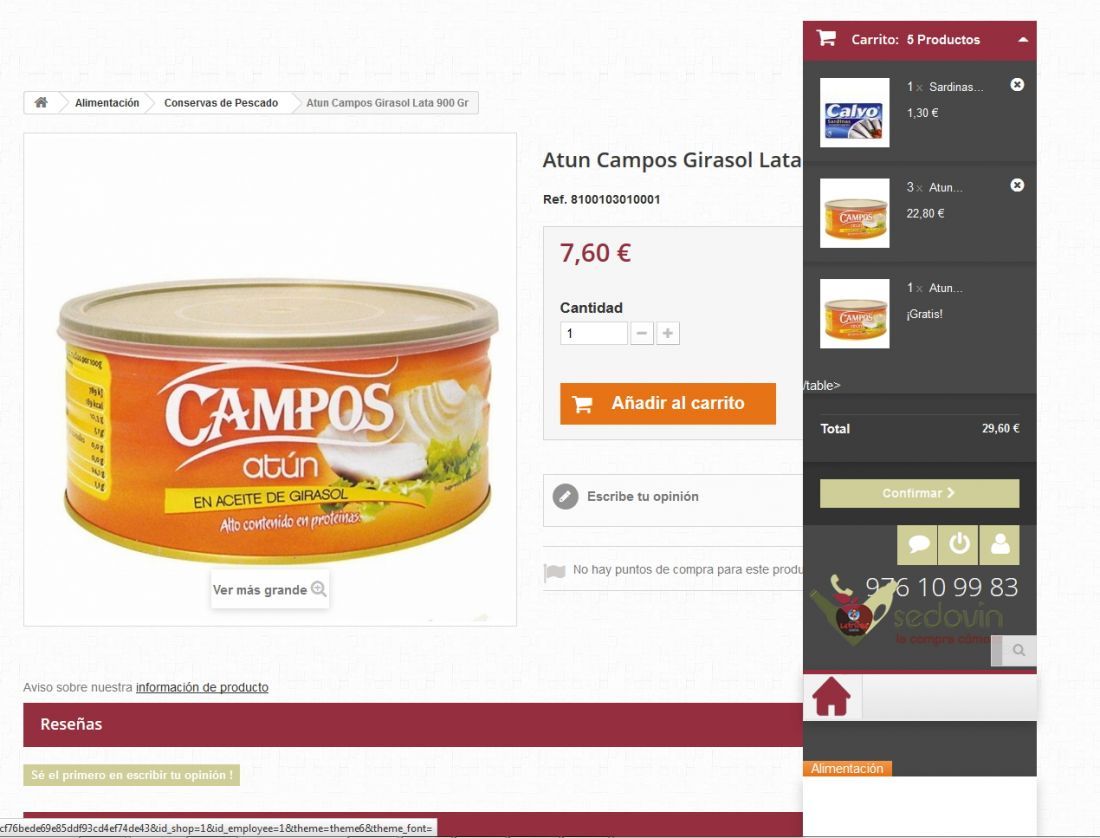The width and height of the screenshot is (1100, 838).
Task: Select Alimentación category tab
Action: coord(847,769)
